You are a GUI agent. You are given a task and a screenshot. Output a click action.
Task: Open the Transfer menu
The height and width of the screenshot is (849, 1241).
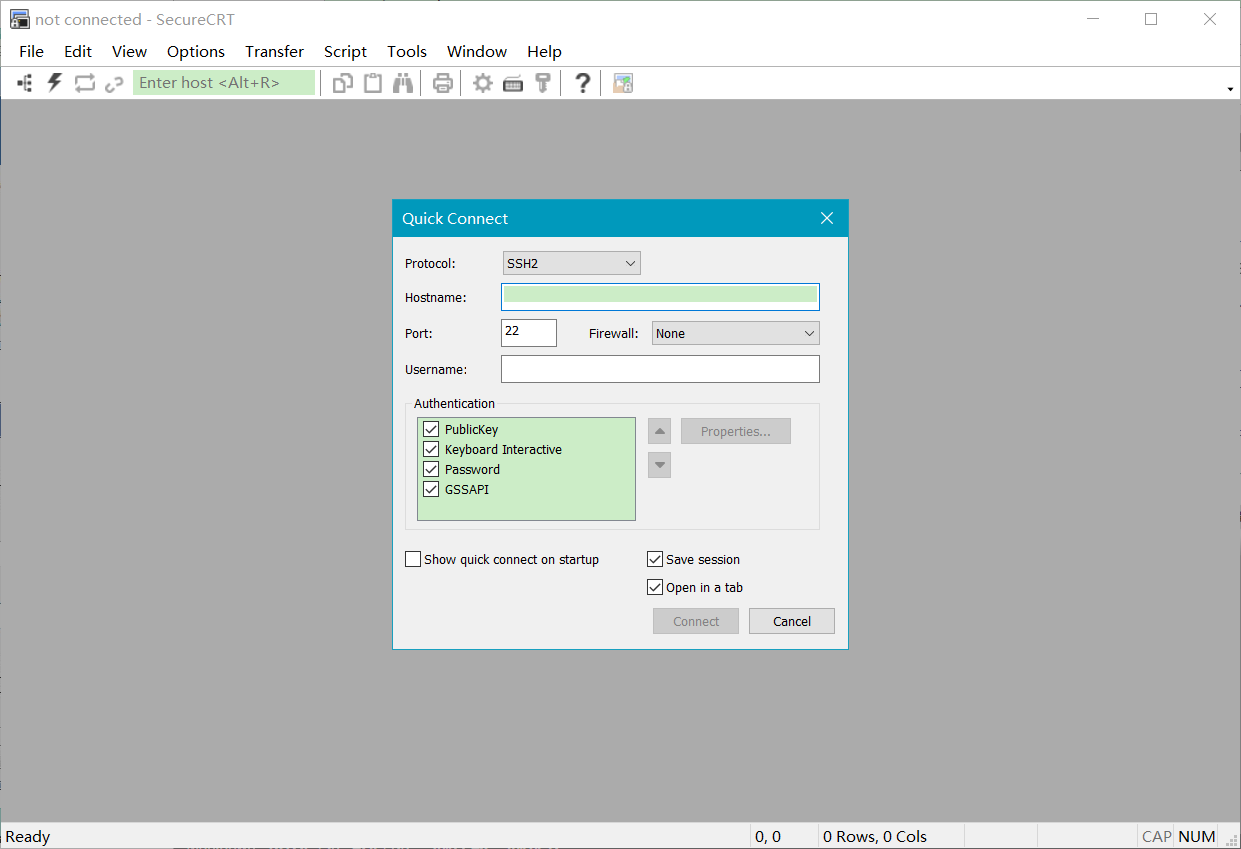coord(274,51)
